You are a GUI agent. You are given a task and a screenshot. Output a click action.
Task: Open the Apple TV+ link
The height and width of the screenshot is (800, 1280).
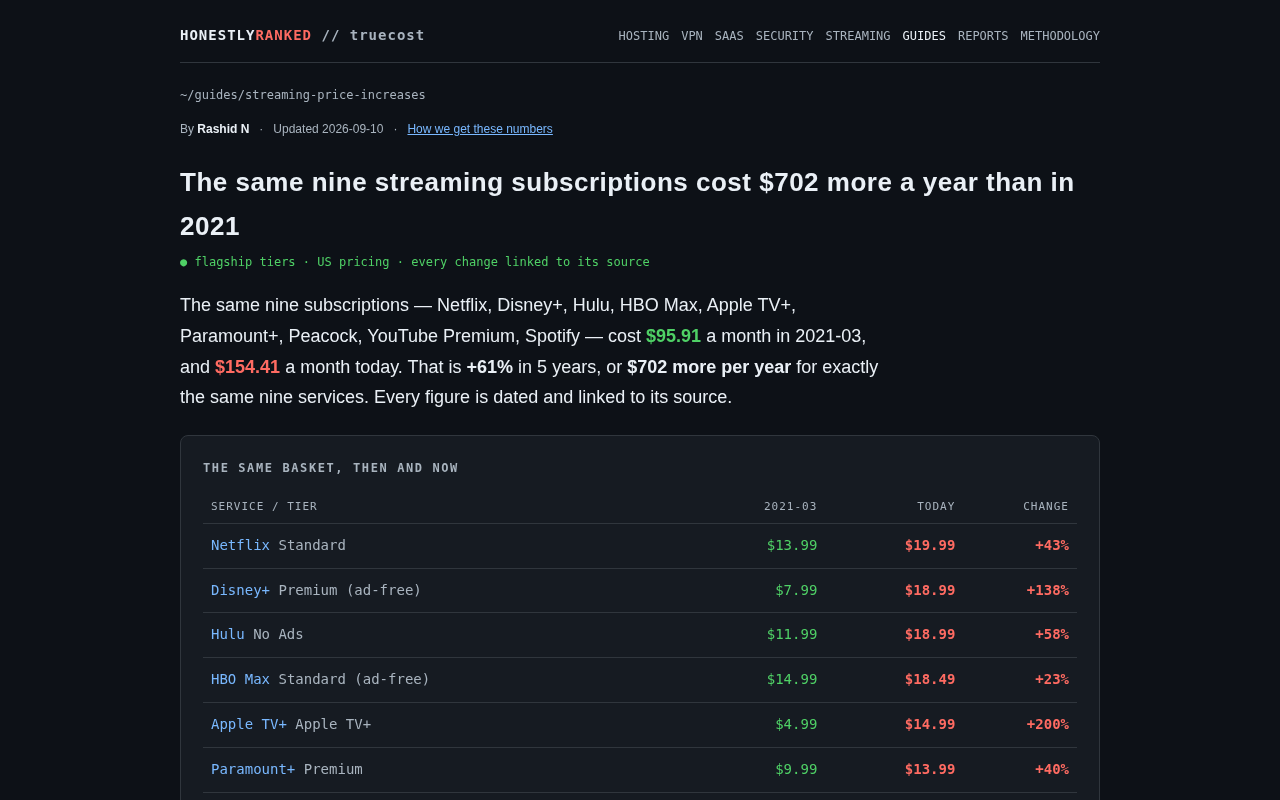click(249, 724)
